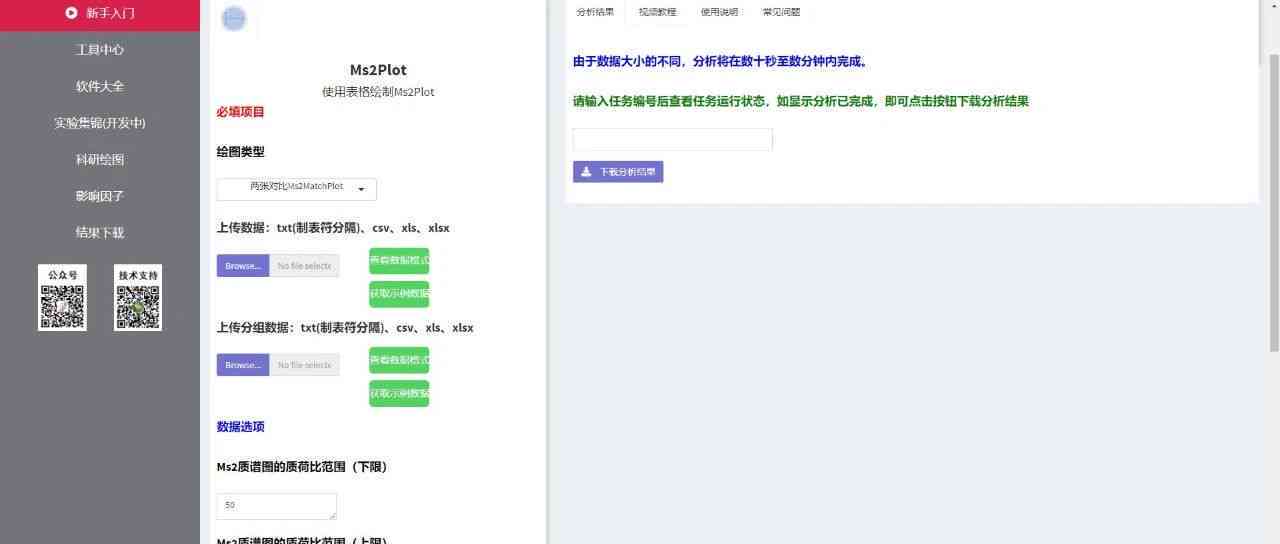
Task: Click Browse for 上传分组数据 file
Action: 243,365
